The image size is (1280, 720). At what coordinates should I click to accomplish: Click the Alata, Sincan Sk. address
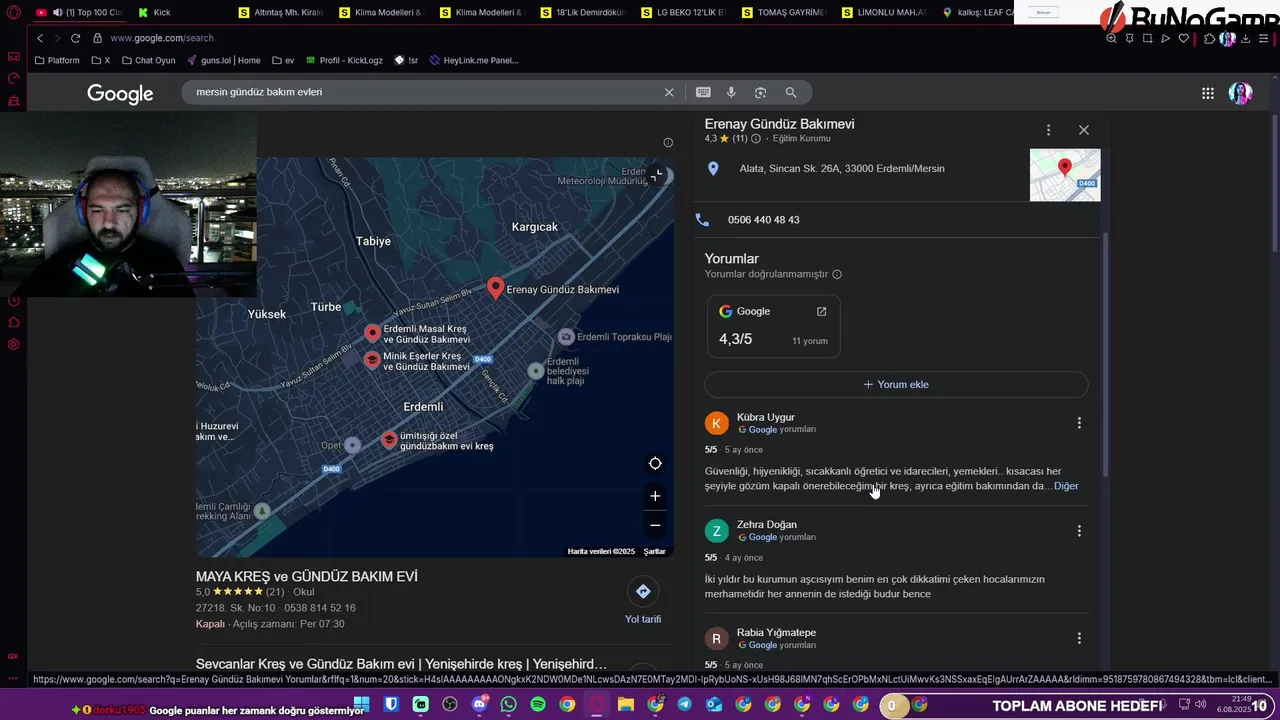[x=841, y=168]
